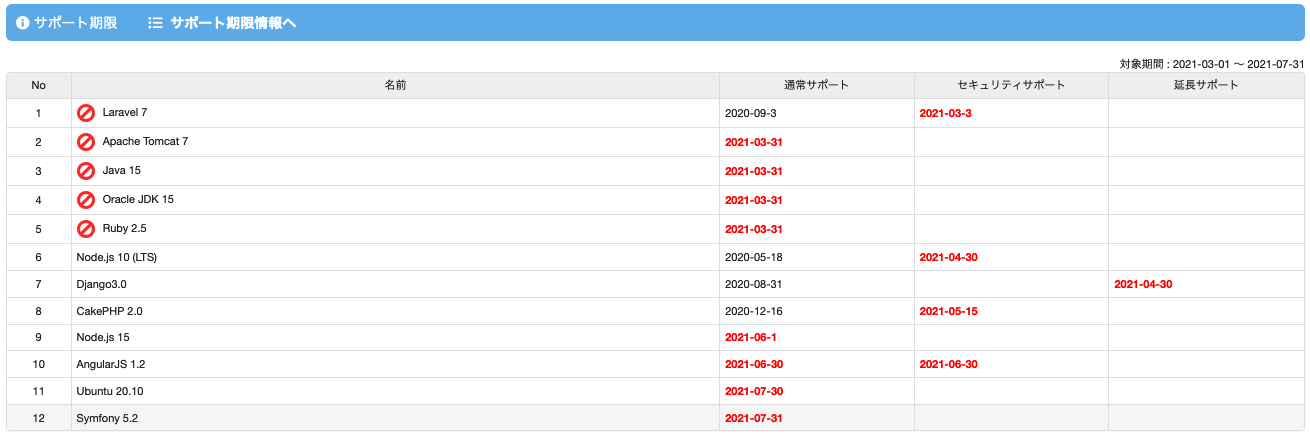The height and width of the screenshot is (440, 1310).
Task: Select the CakePHP 2.0 row name
Action: [109, 311]
